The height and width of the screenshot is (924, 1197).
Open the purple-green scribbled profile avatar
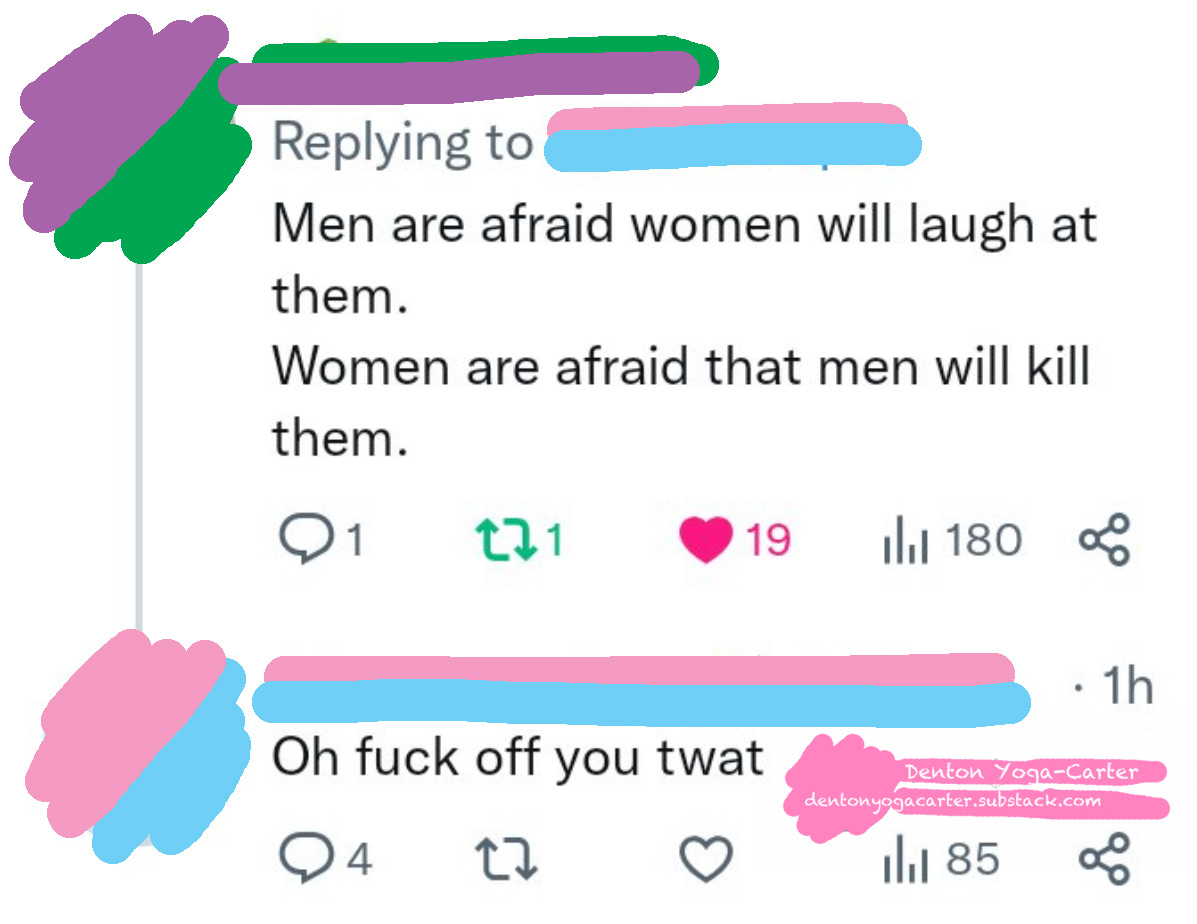coord(130,137)
